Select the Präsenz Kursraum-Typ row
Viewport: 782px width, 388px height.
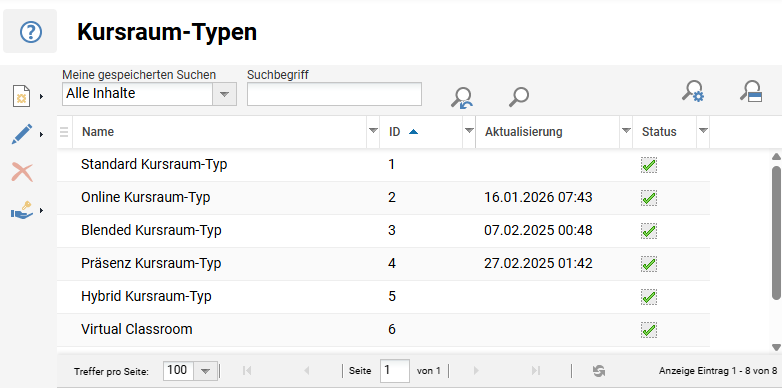pos(383,264)
